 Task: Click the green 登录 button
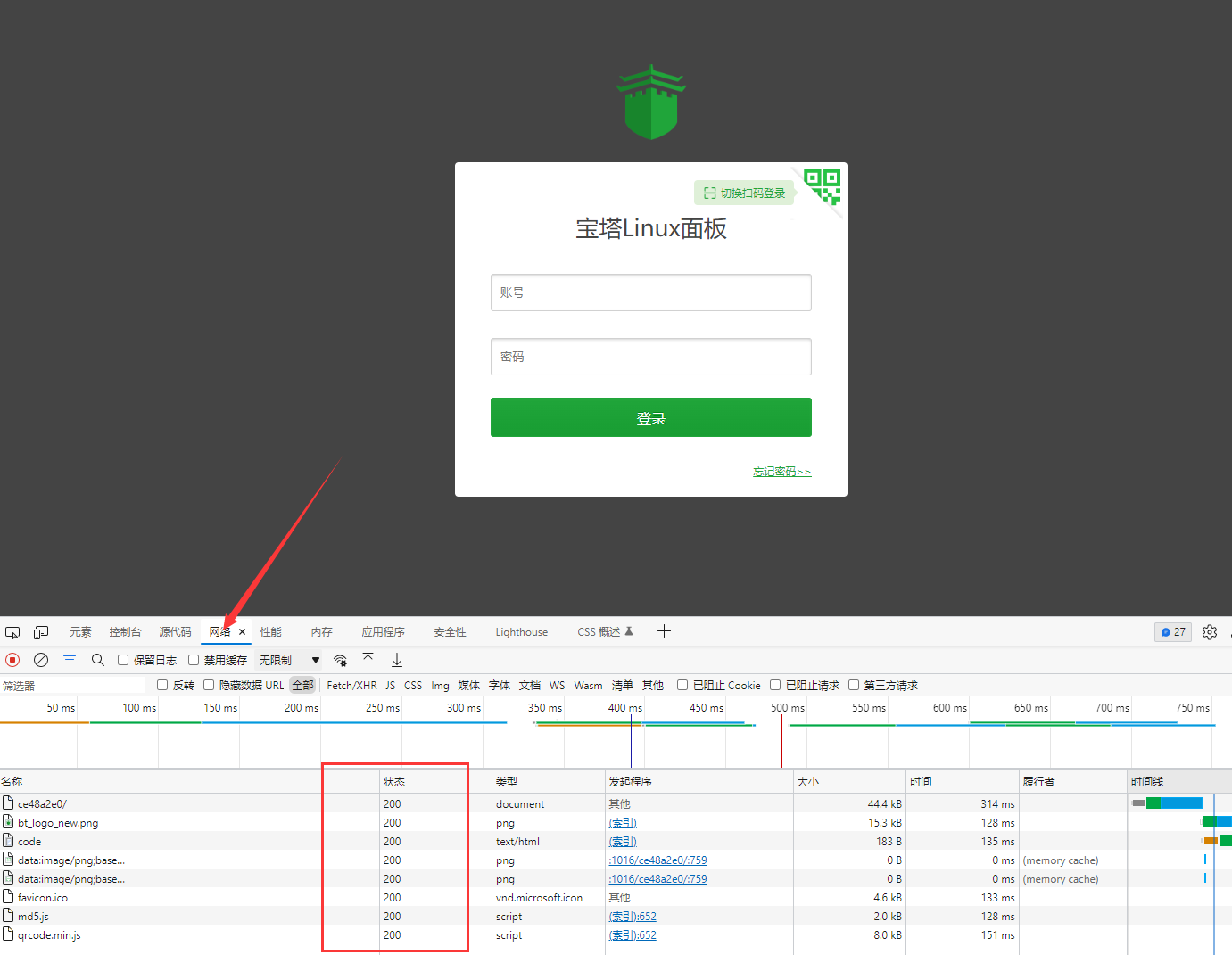[651, 417]
